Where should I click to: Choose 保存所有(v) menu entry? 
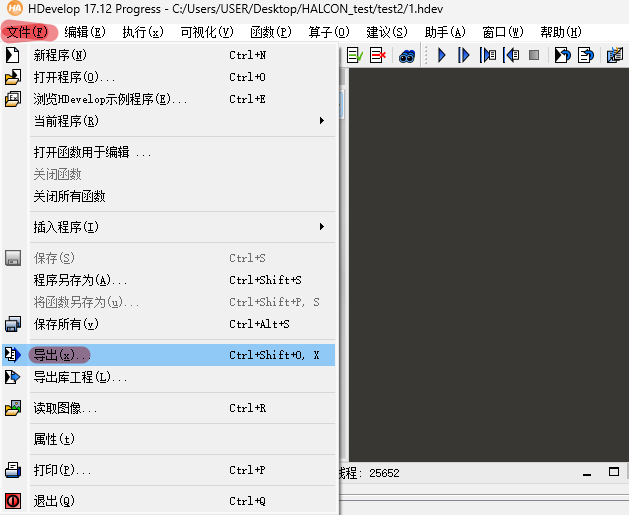point(168,324)
